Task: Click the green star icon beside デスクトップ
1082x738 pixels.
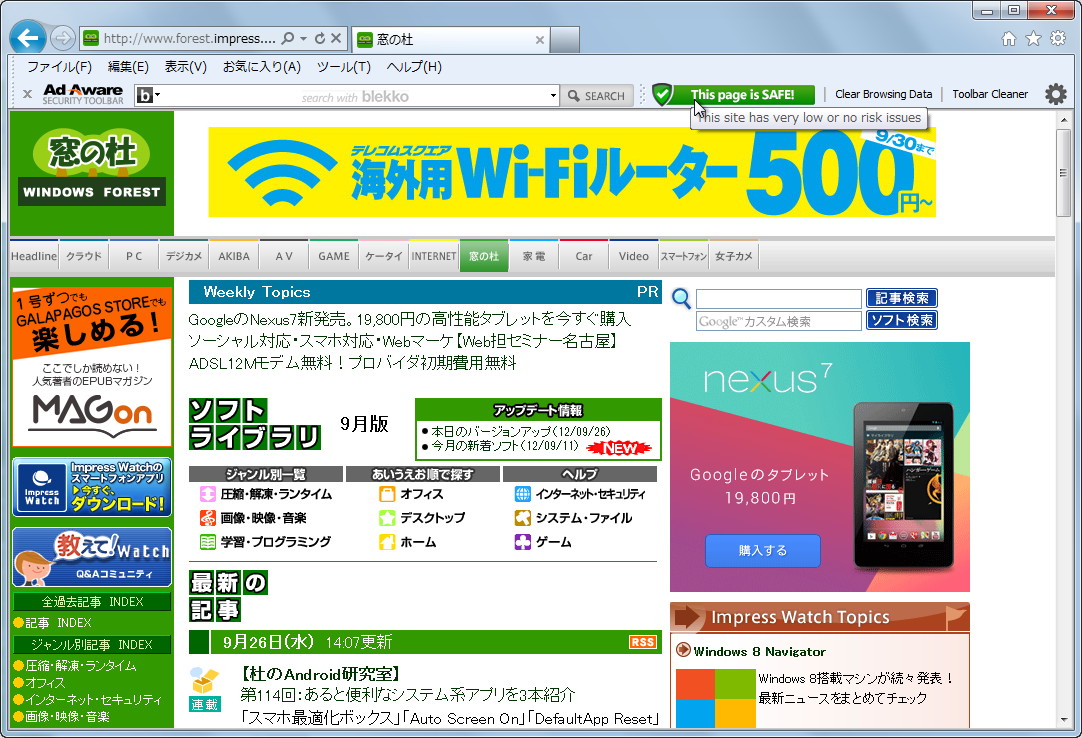Action: pos(386,517)
